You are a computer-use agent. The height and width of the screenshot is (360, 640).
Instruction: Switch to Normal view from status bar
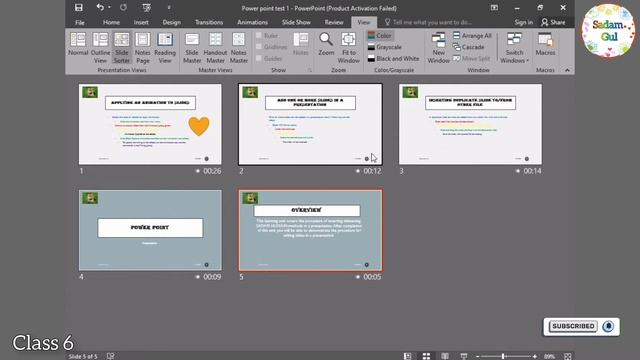click(407, 356)
